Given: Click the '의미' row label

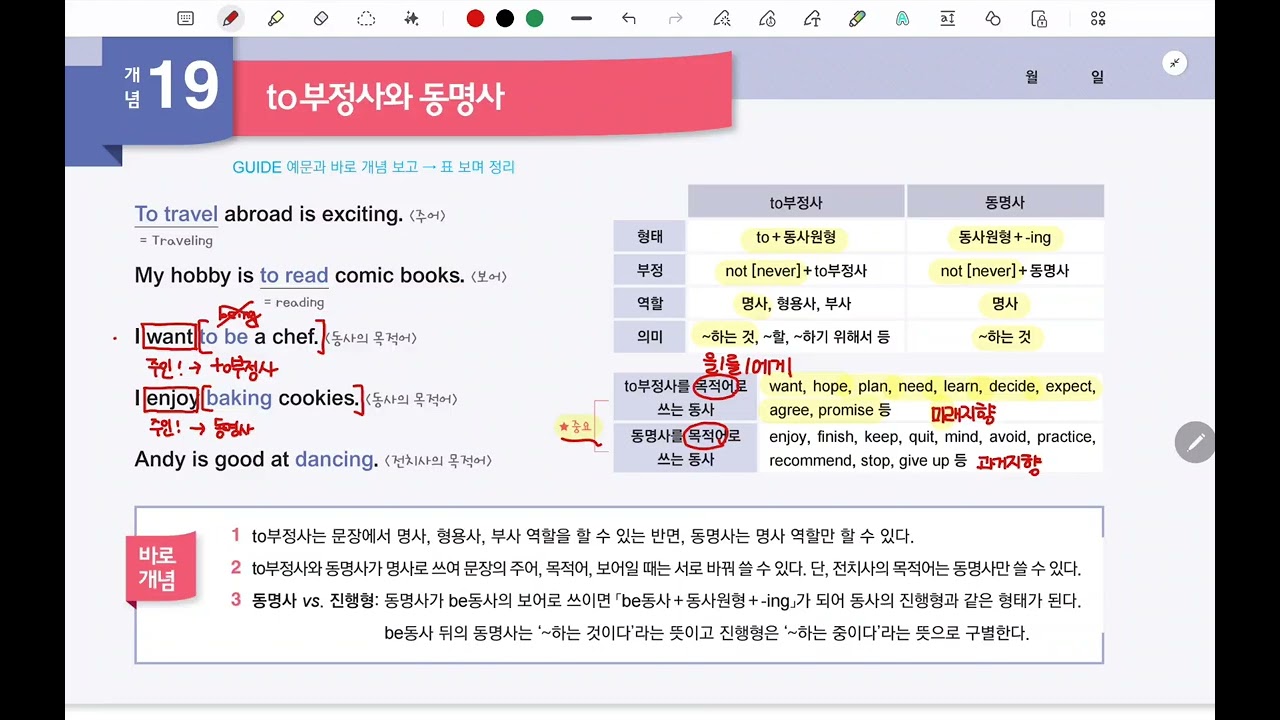Looking at the screenshot, I should [x=650, y=337].
